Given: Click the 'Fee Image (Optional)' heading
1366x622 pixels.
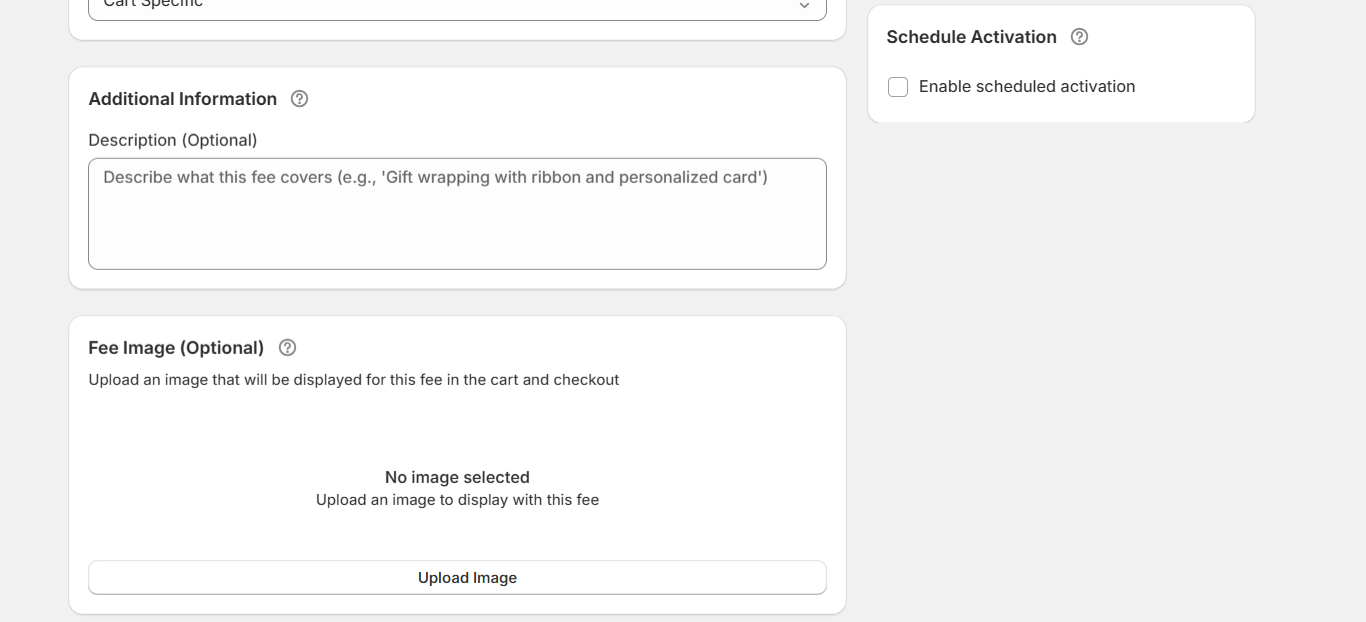Looking at the screenshot, I should tap(176, 348).
